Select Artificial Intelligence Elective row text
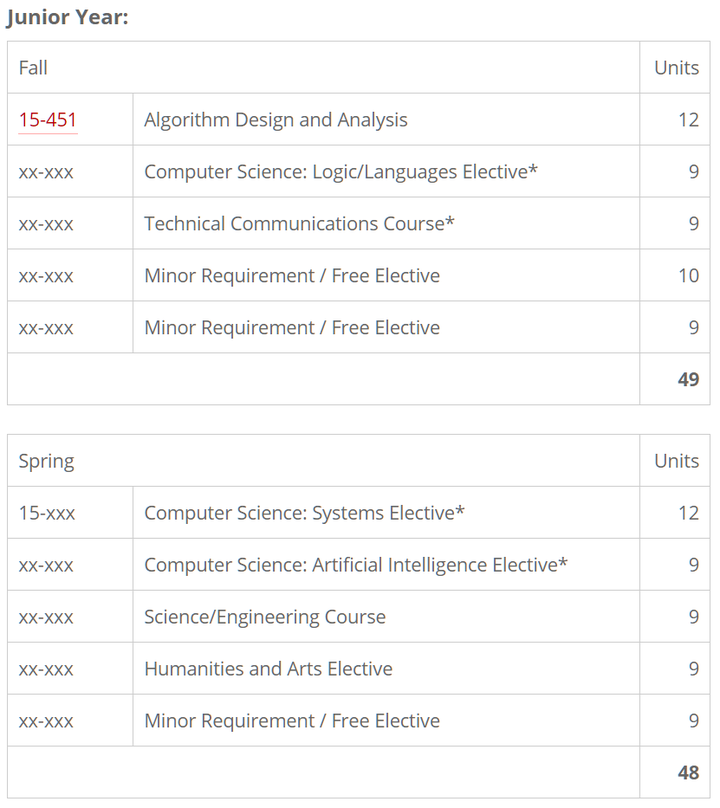Image resolution: width=720 pixels, height=808 pixels. 356,565
